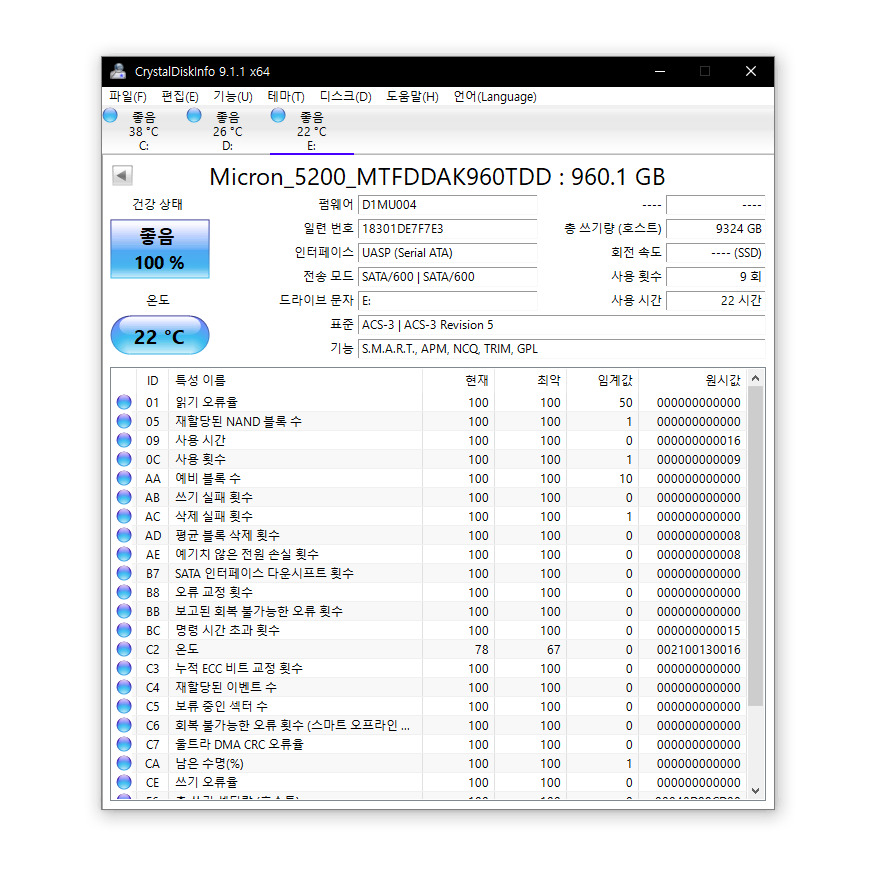Click the total host writes value 9324 GB

click(715, 229)
